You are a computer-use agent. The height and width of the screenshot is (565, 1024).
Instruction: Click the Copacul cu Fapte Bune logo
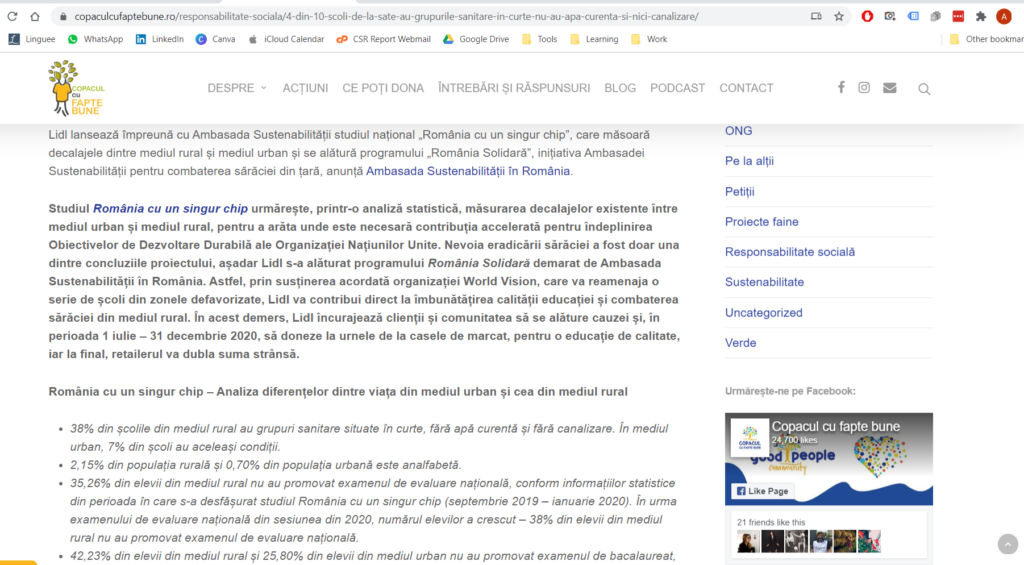point(76,88)
